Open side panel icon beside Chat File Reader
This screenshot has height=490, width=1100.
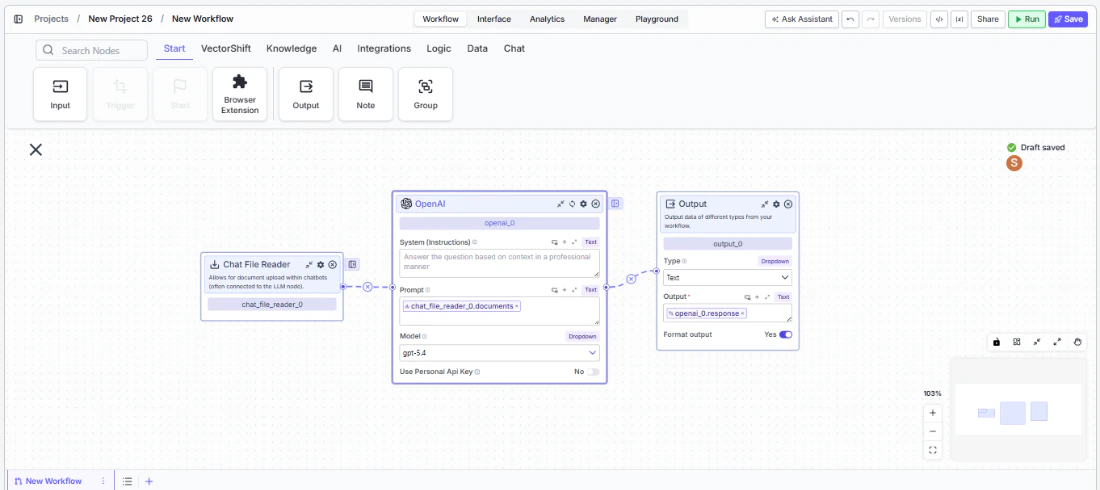pyautogui.click(x=353, y=265)
